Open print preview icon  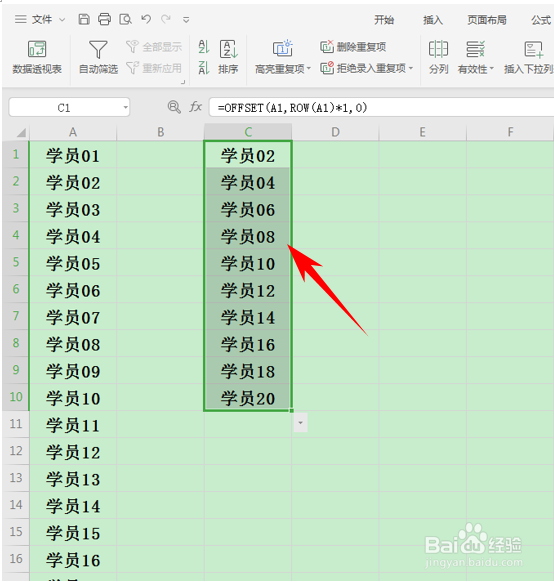click(125, 19)
